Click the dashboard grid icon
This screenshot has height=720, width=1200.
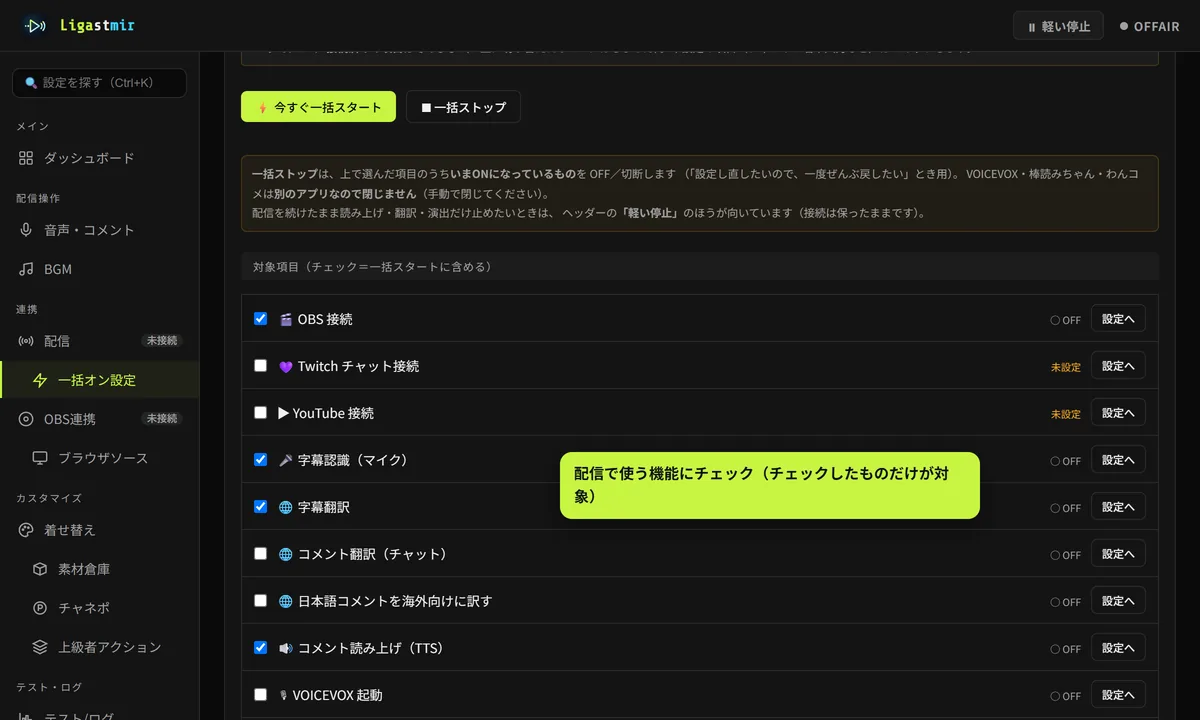coord(26,158)
